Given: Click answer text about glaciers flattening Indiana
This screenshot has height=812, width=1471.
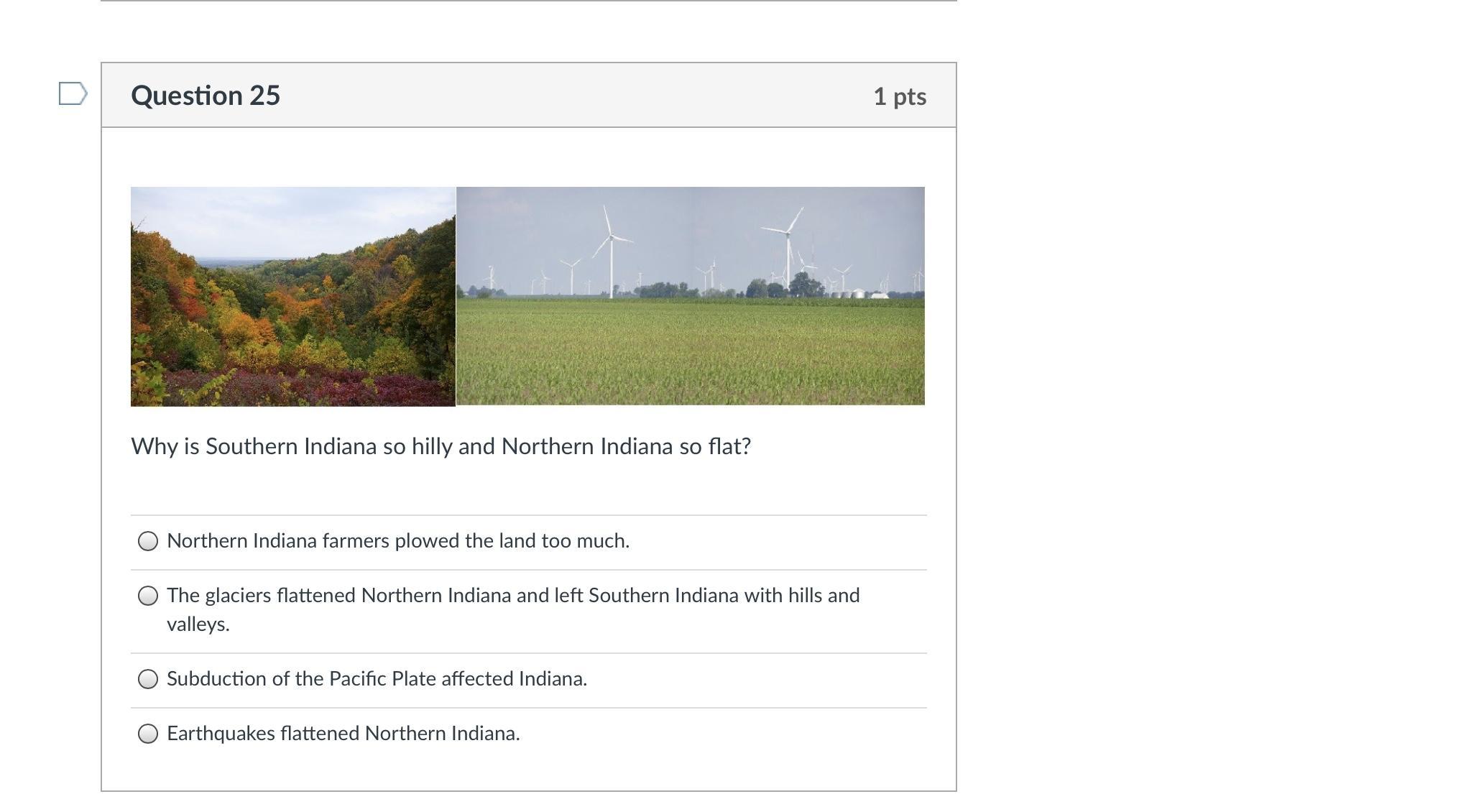Looking at the screenshot, I should [x=513, y=609].
